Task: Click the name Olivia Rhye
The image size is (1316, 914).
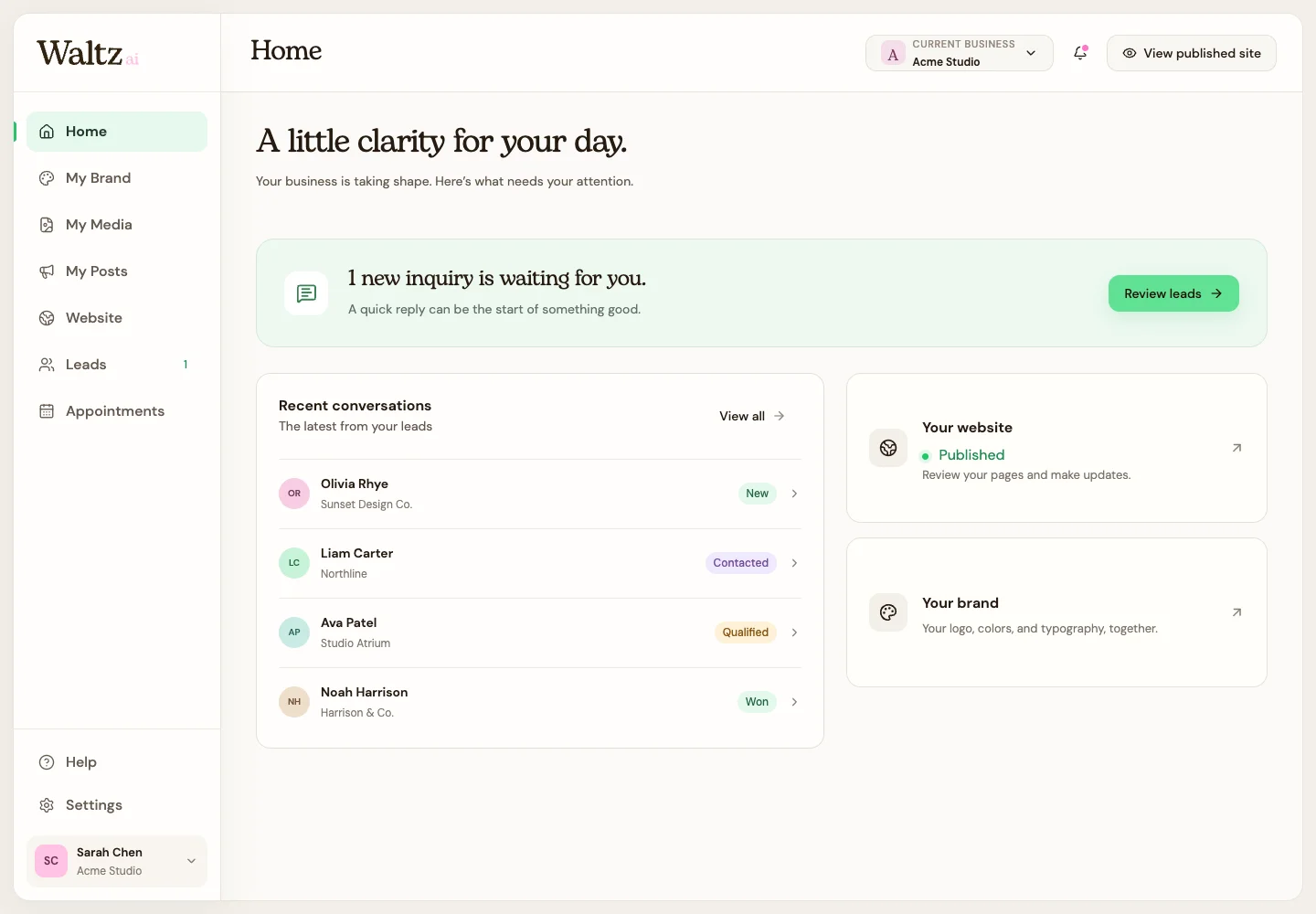Action: click(x=355, y=484)
